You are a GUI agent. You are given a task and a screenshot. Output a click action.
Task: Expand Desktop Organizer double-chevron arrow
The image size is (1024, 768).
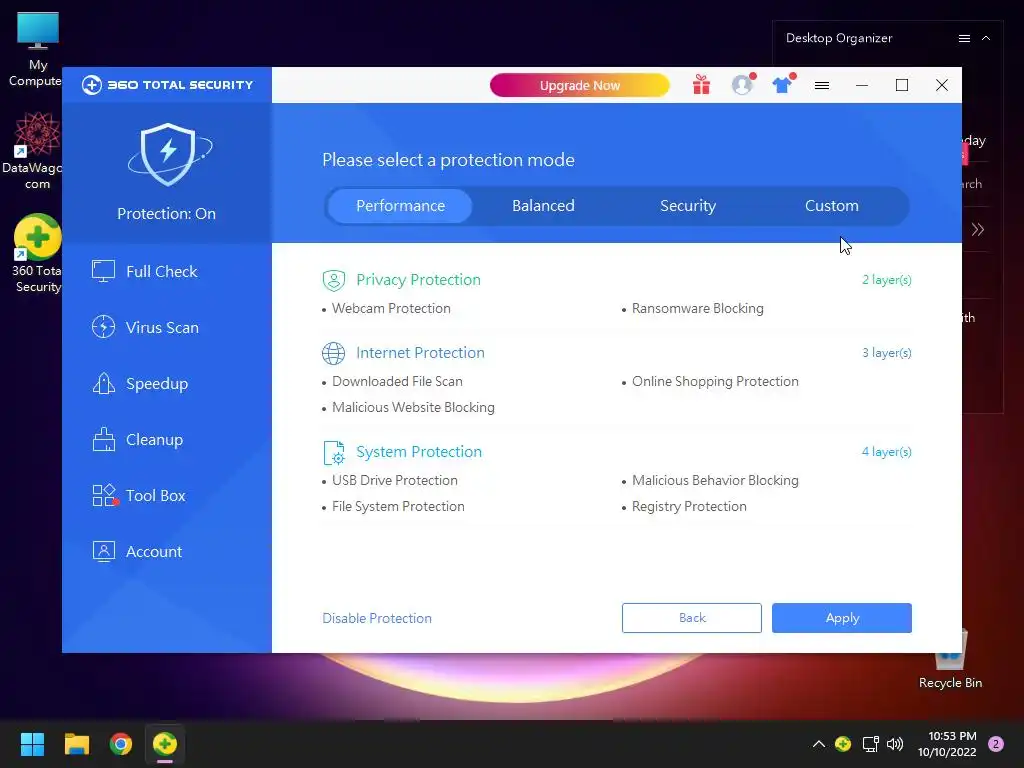tap(978, 229)
